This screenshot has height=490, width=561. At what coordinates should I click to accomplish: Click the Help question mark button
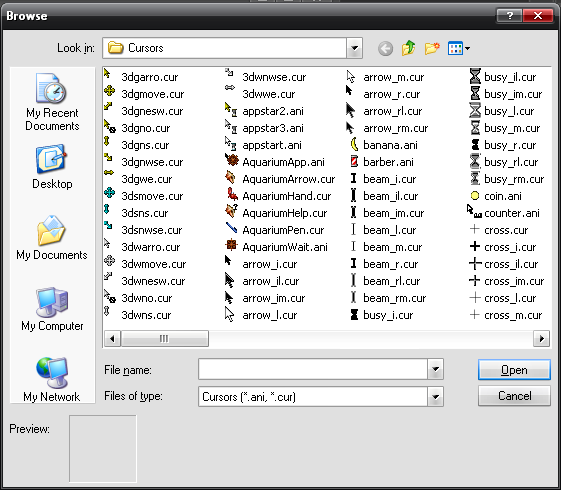pyautogui.click(x=509, y=15)
